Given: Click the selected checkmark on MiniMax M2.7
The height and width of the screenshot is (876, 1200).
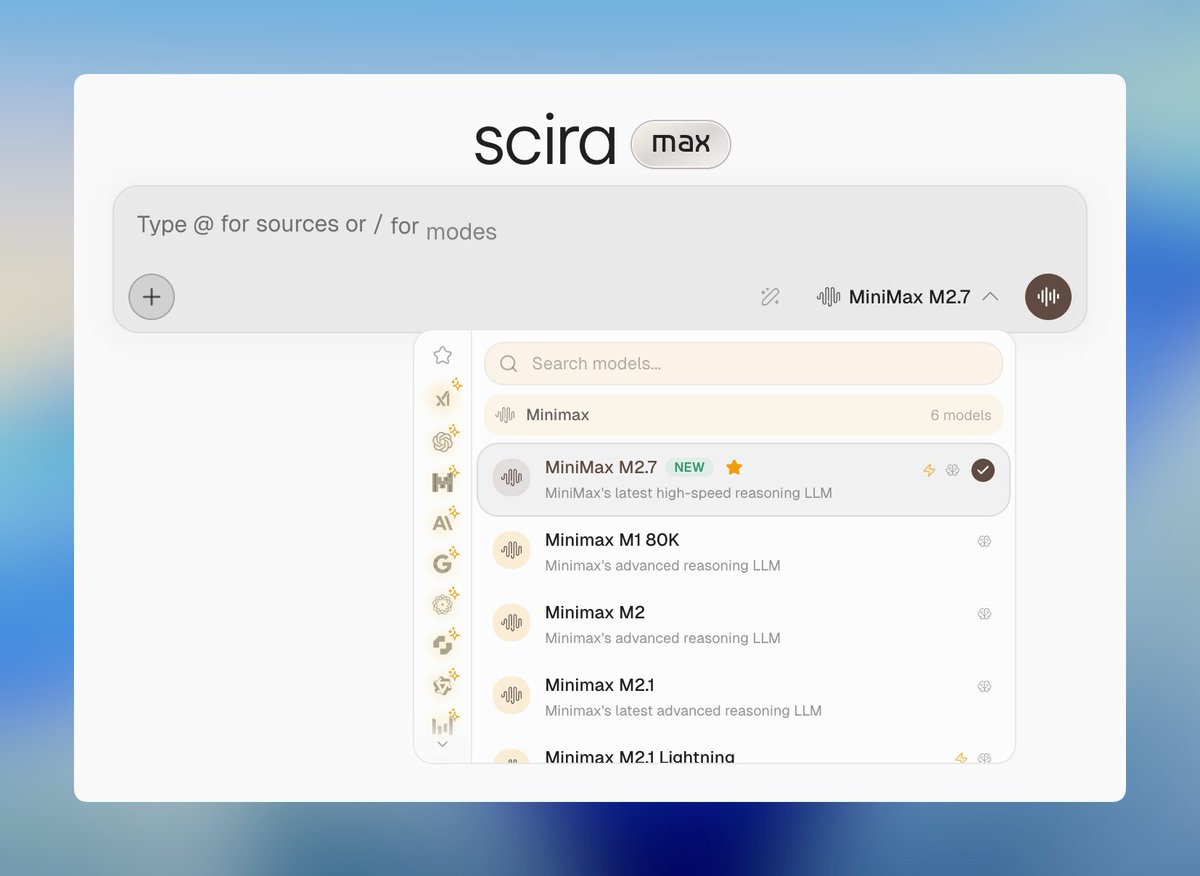Looking at the screenshot, I should pyautogui.click(x=983, y=470).
